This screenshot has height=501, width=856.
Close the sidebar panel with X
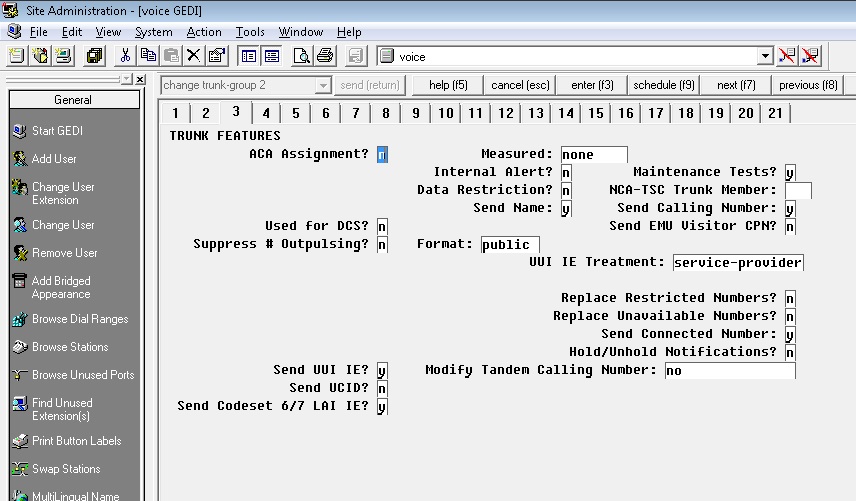tap(140, 79)
